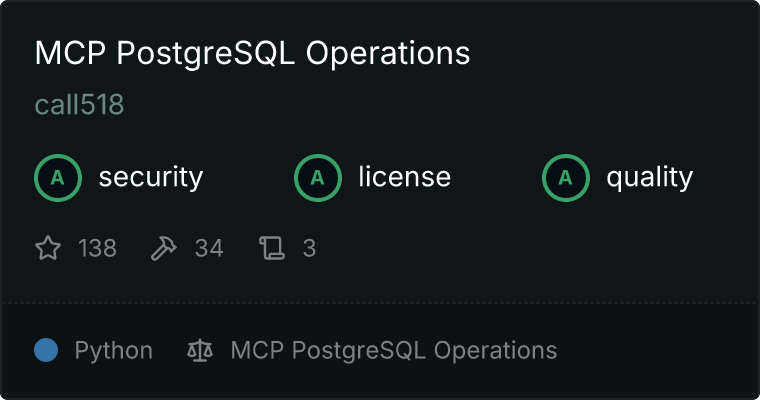Select the security label

point(150,178)
